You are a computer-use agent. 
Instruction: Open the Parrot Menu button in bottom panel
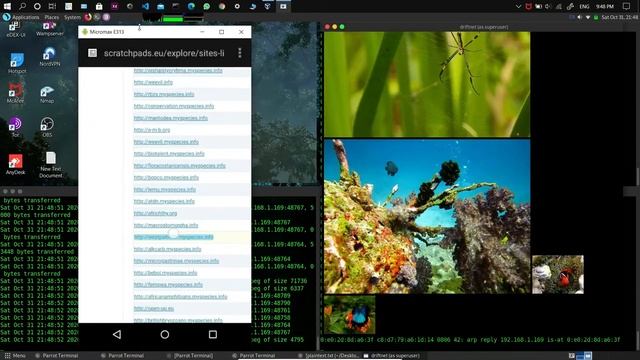pos(15,356)
